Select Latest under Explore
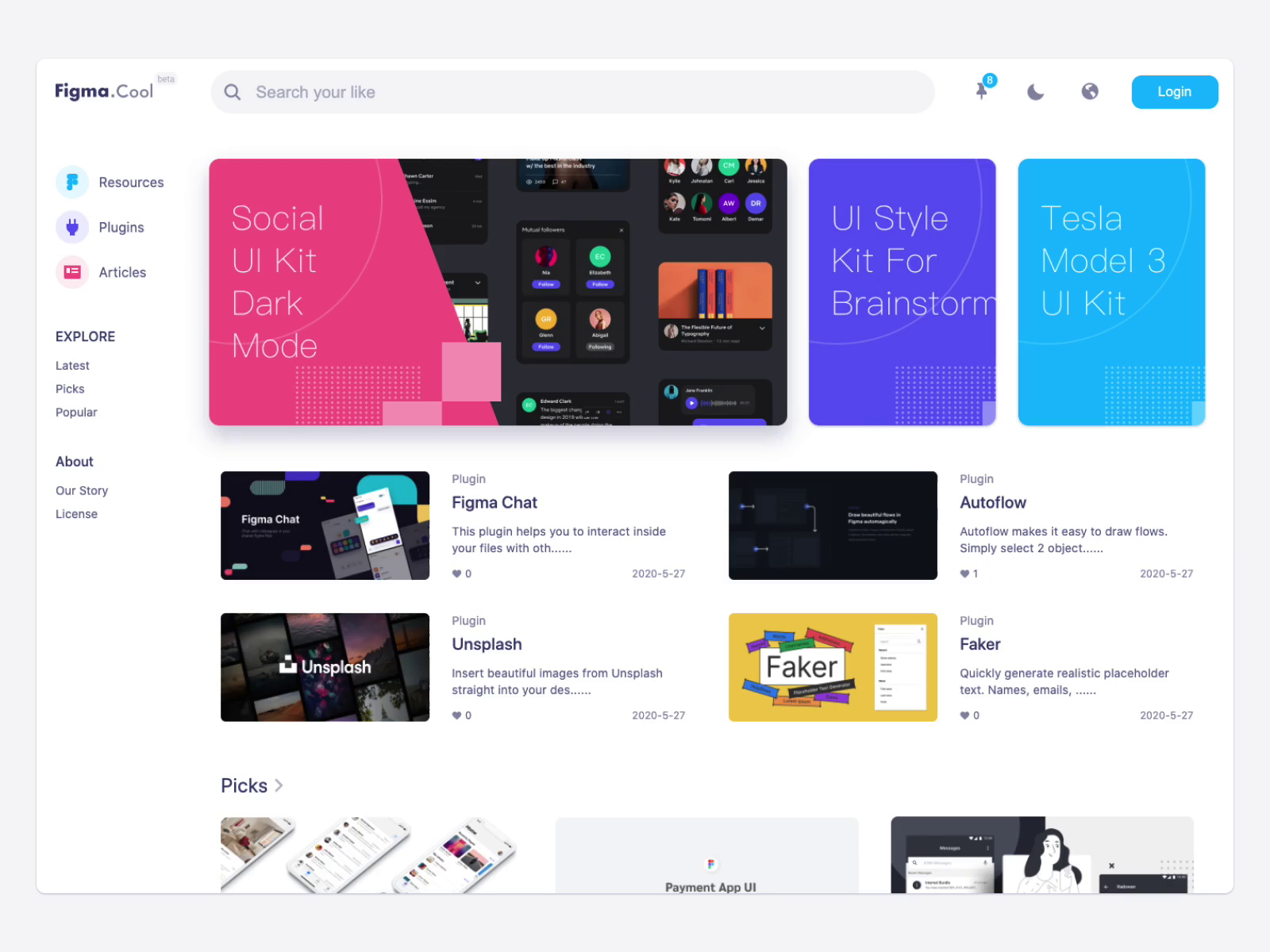This screenshot has width=1270, height=952. point(72,365)
